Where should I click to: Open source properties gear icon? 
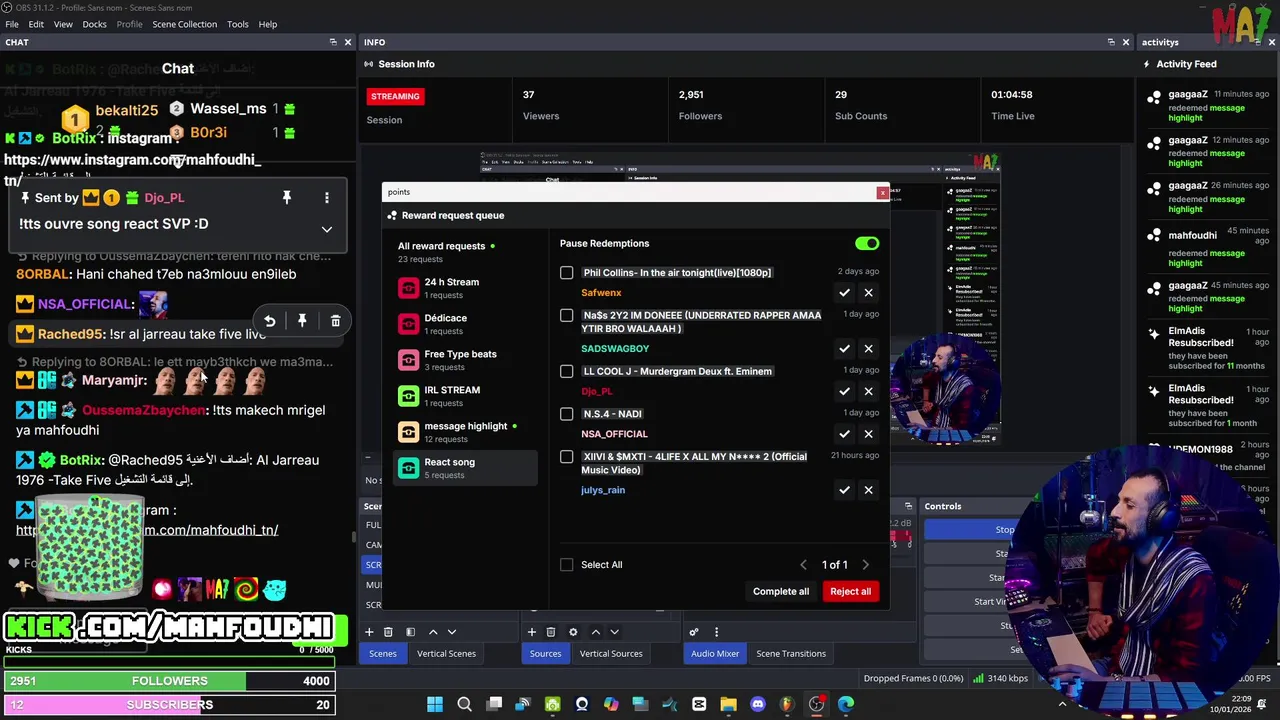[x=573, y=632]
